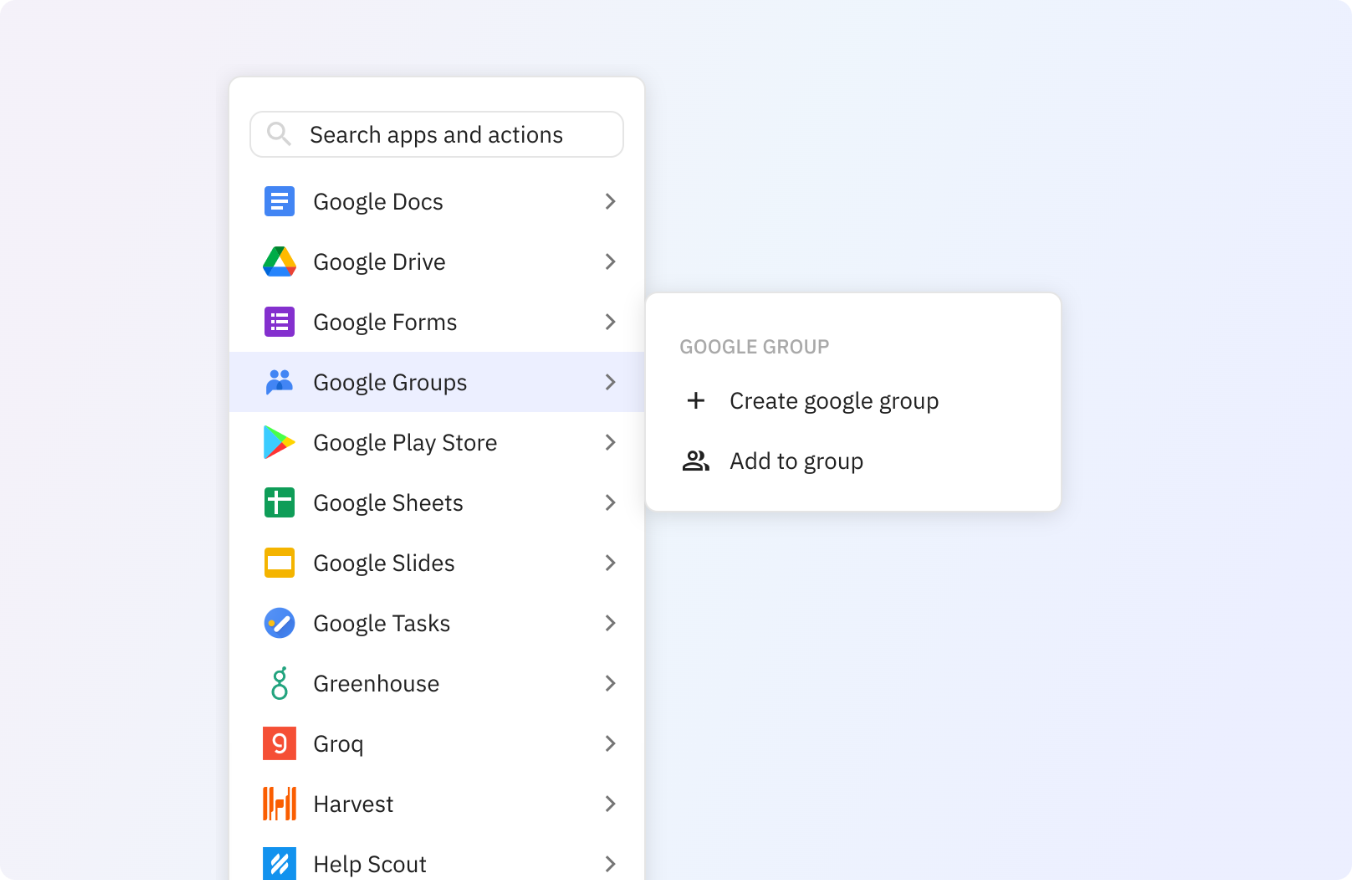Expand Harvest submenu chevron

pos(610,804)
